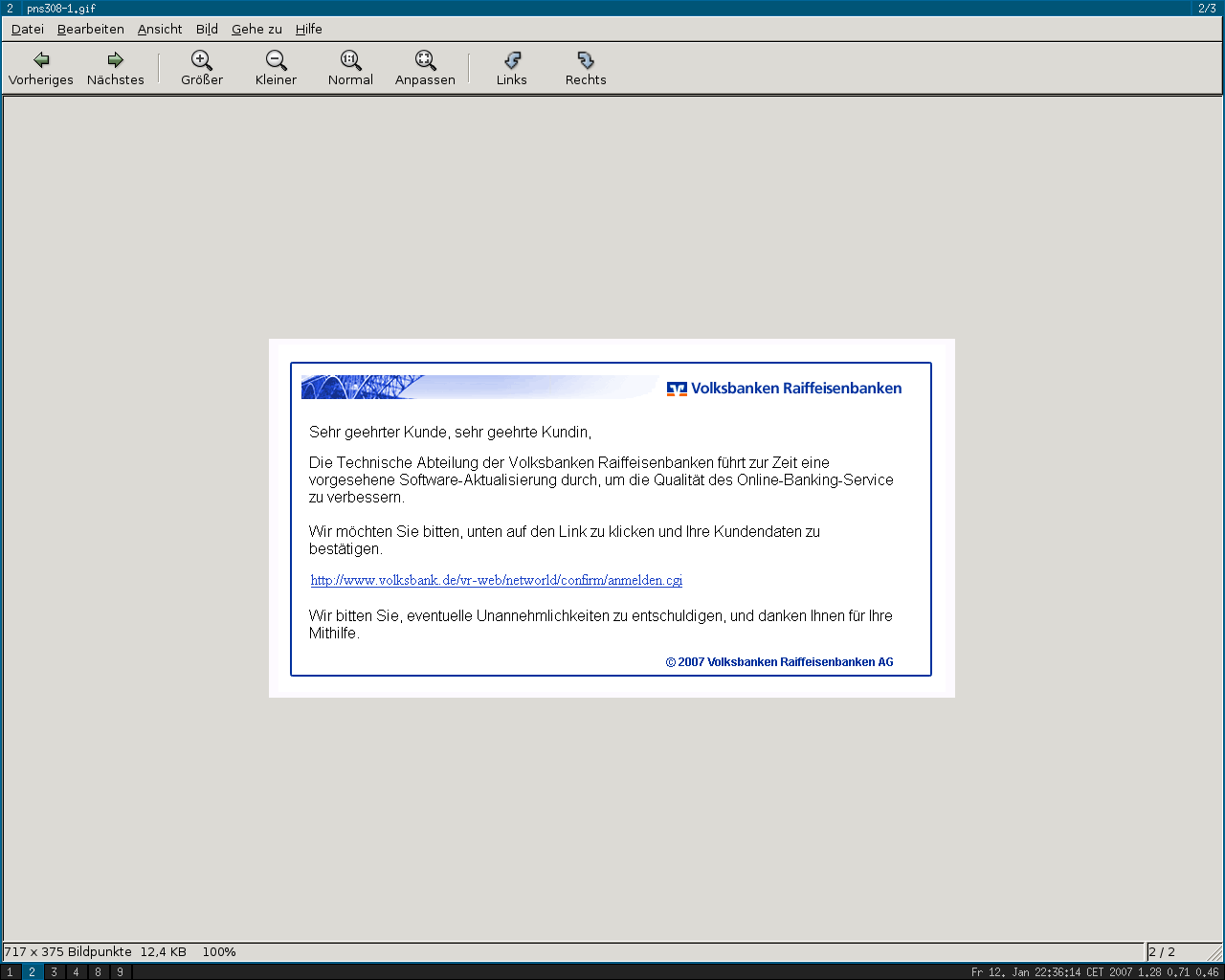This screenshot has height=980, width=1225.
Task: Switch to workspace 9 in the bottom bar
Action: pyautogui.click(x=120, y=971)
